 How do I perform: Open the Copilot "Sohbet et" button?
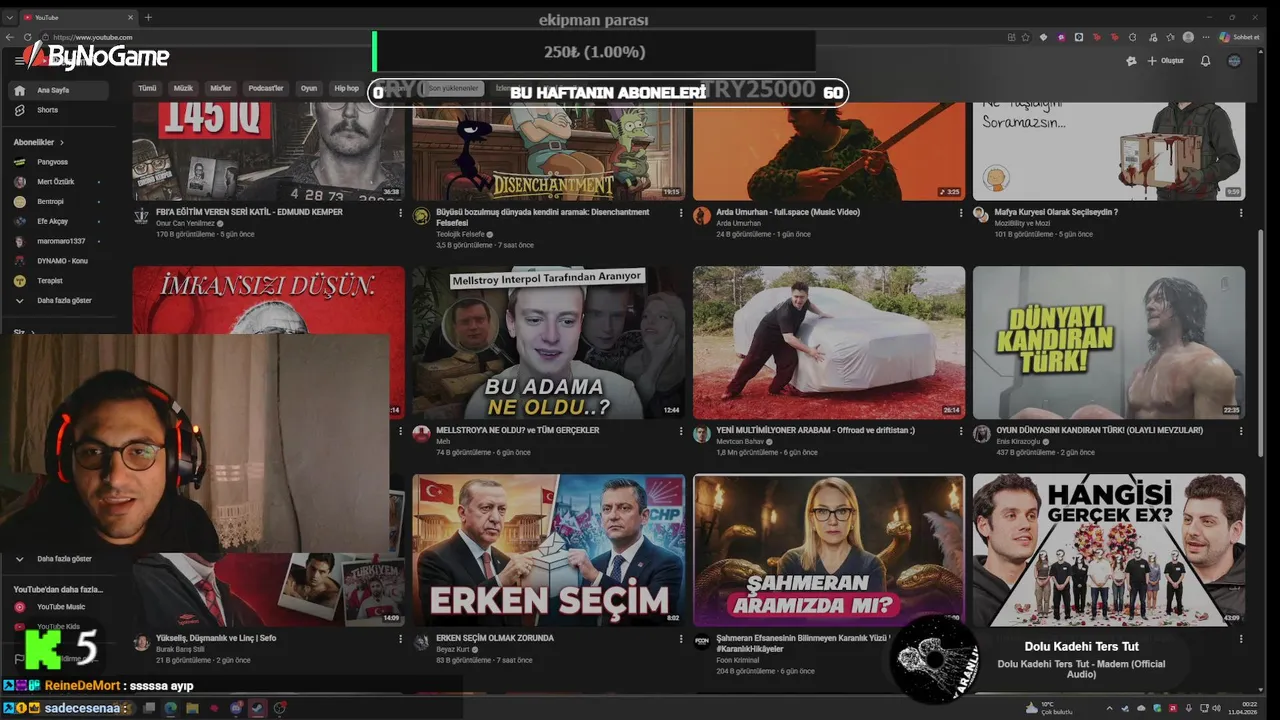pyautogui.click(x=1238, y=37)
